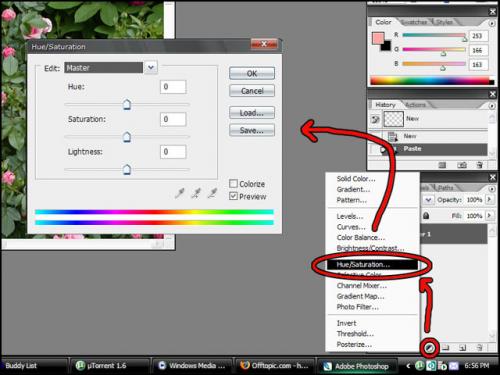Choose Curves... from the adjustment menu
This screenshot has height=375, width=500.
351,227
